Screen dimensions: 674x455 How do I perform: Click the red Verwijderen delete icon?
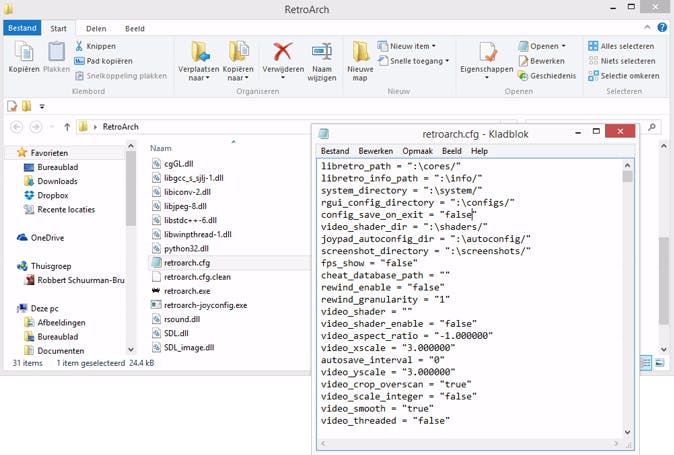coord(282,52)
